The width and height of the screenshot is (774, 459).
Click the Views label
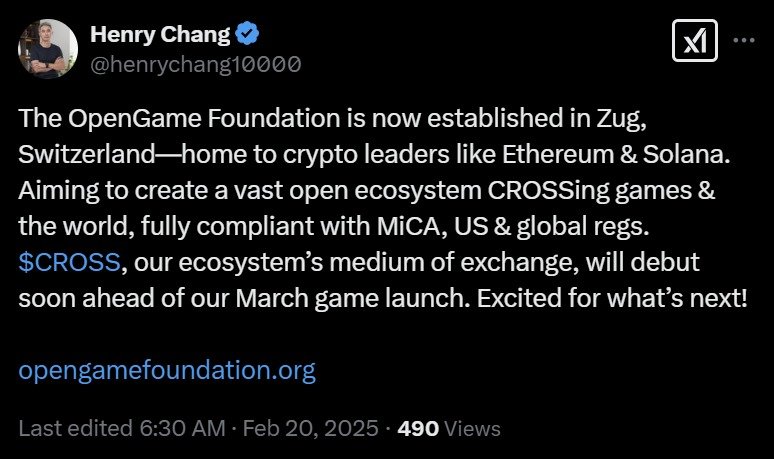coord(472,428)
